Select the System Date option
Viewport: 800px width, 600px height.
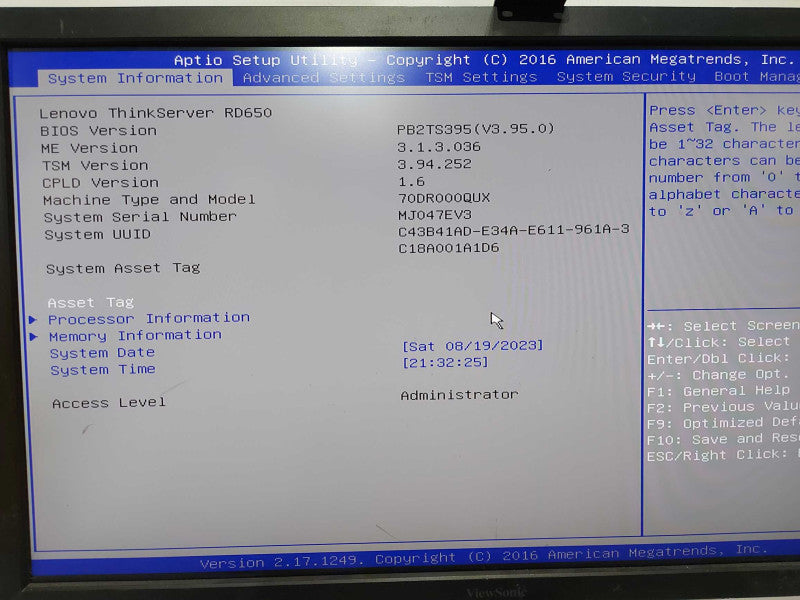tap(102, 353)
